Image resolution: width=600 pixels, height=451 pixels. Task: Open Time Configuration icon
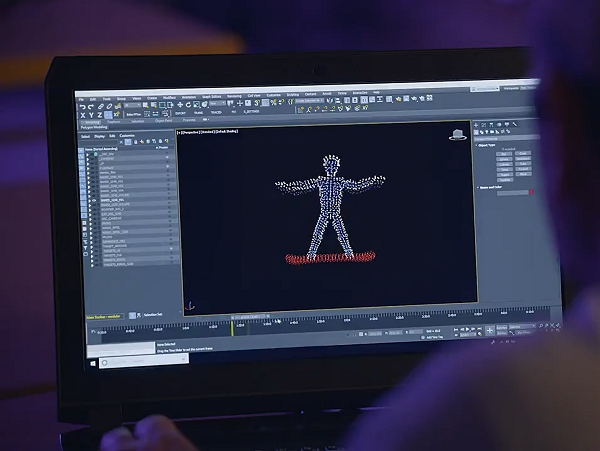pyautogui.click(x=480, y=334)
